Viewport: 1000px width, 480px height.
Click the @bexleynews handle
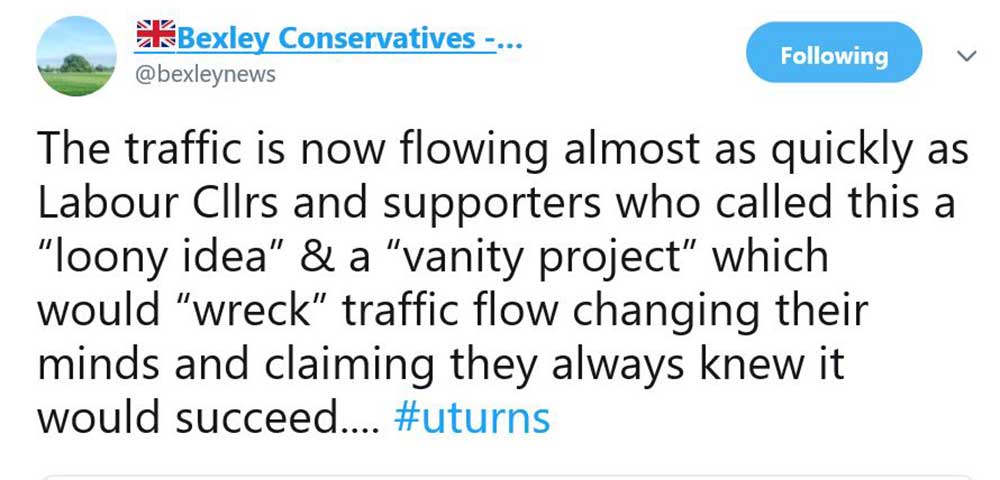[204, 74]
